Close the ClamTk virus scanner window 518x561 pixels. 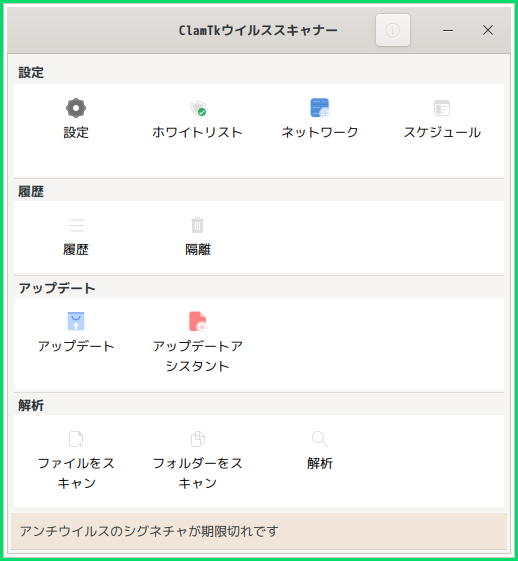click(x=488, y=30)
